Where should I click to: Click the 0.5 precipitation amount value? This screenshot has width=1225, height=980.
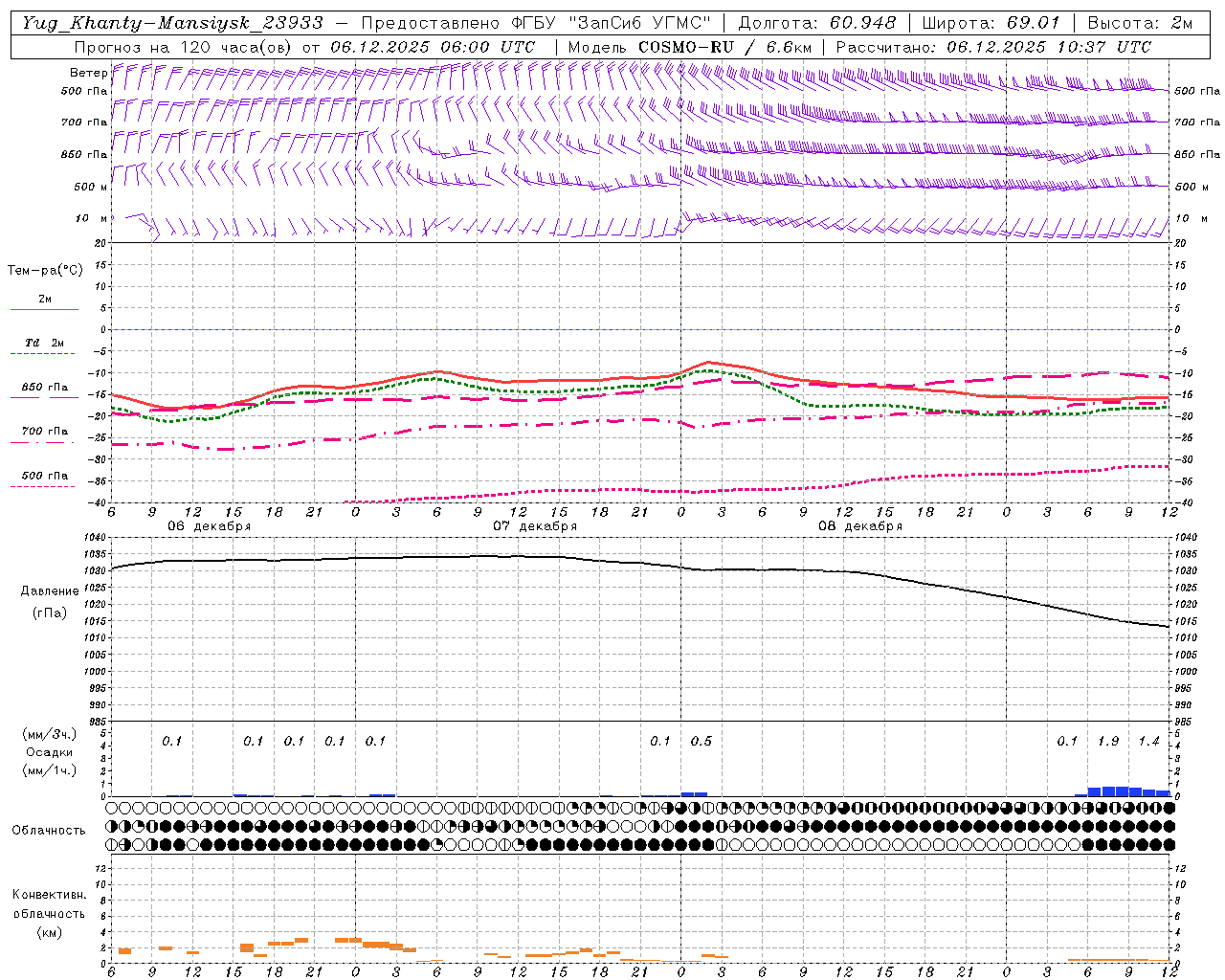(x=701, y=742)
